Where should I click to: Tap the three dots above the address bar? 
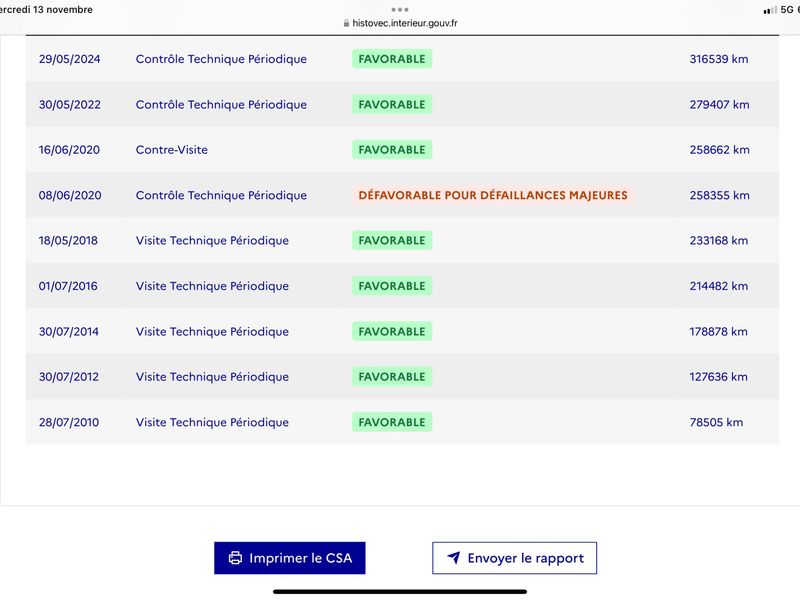399,10
